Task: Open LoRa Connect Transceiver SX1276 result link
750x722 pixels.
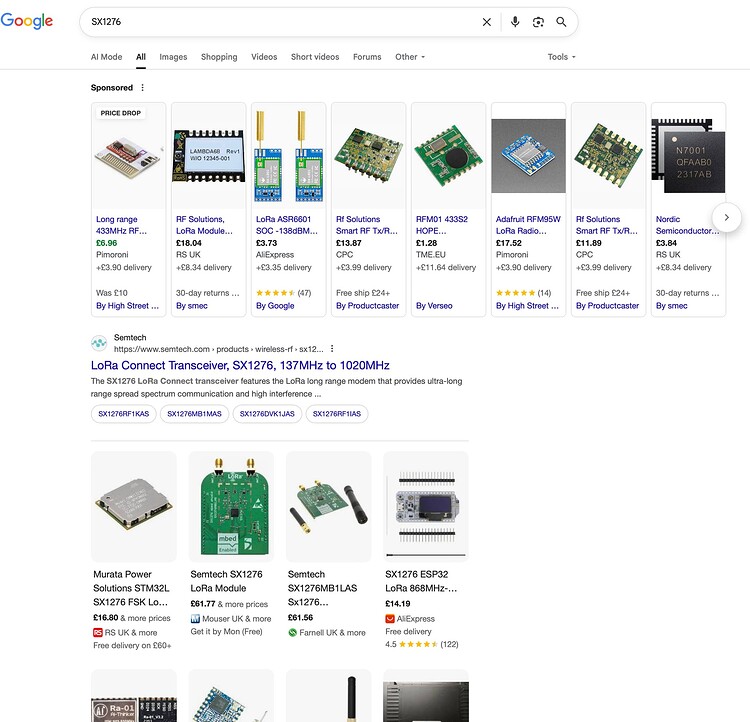Action: (x=240, y=366)
